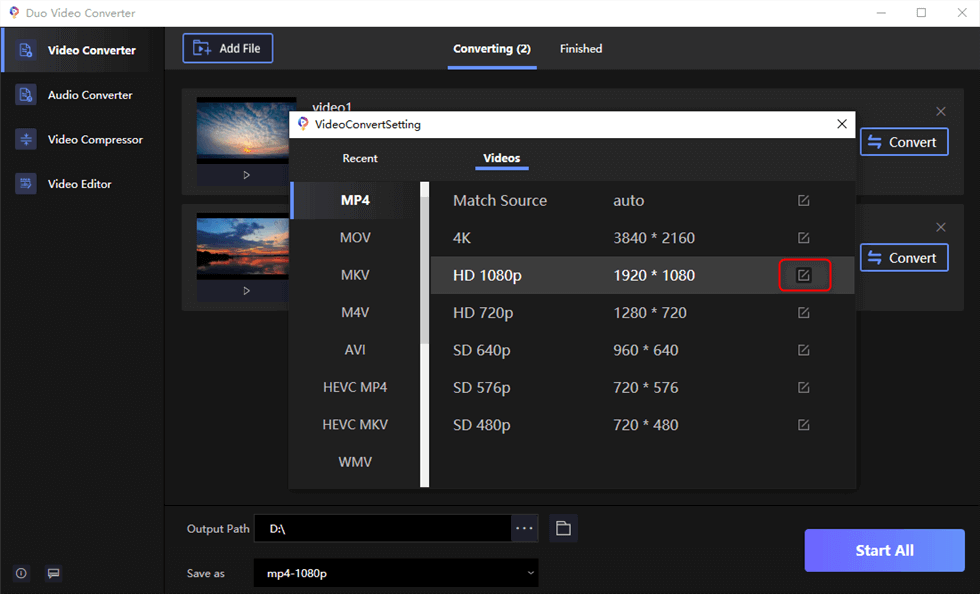Switch to the Finished tab
The image size is (980, 594).
point(581,49)
